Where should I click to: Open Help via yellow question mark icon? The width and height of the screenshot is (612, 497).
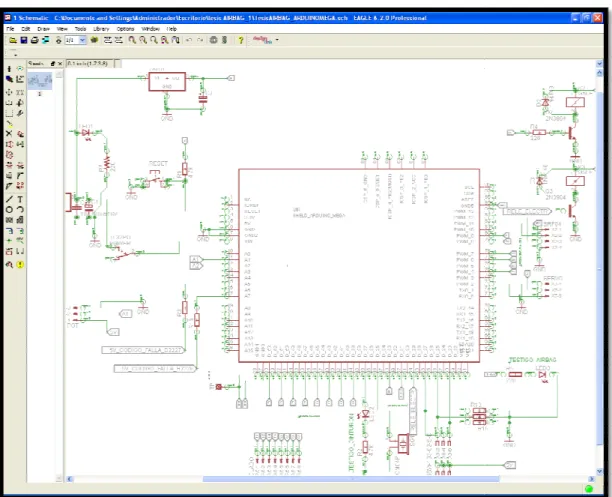click(241, 40)
